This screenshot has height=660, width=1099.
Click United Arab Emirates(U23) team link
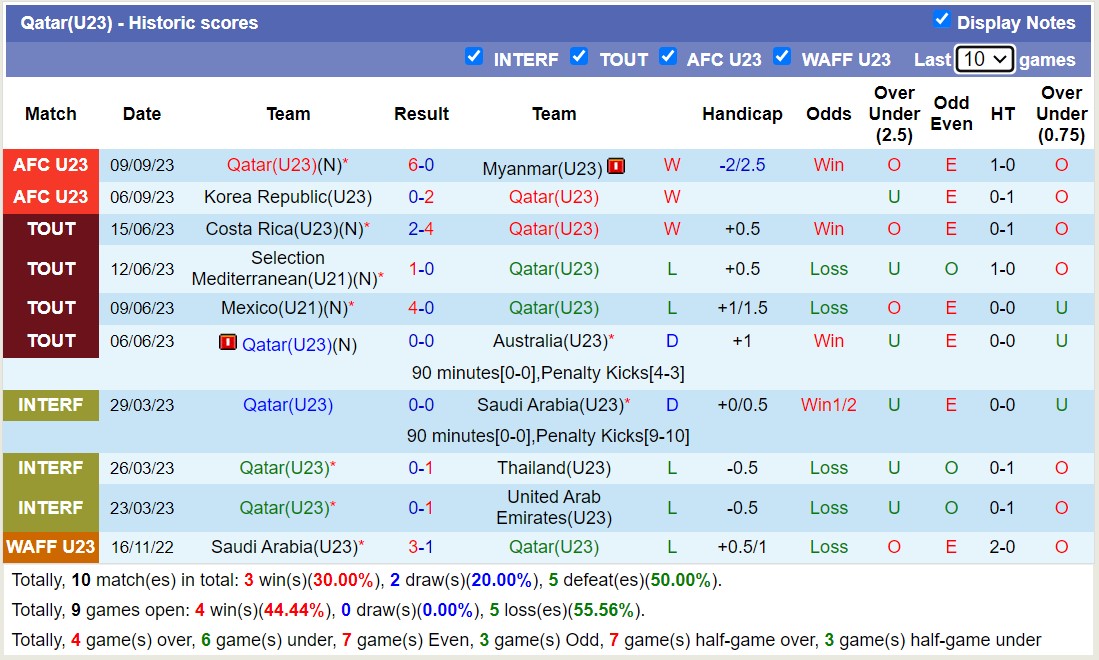click(554, 507)
